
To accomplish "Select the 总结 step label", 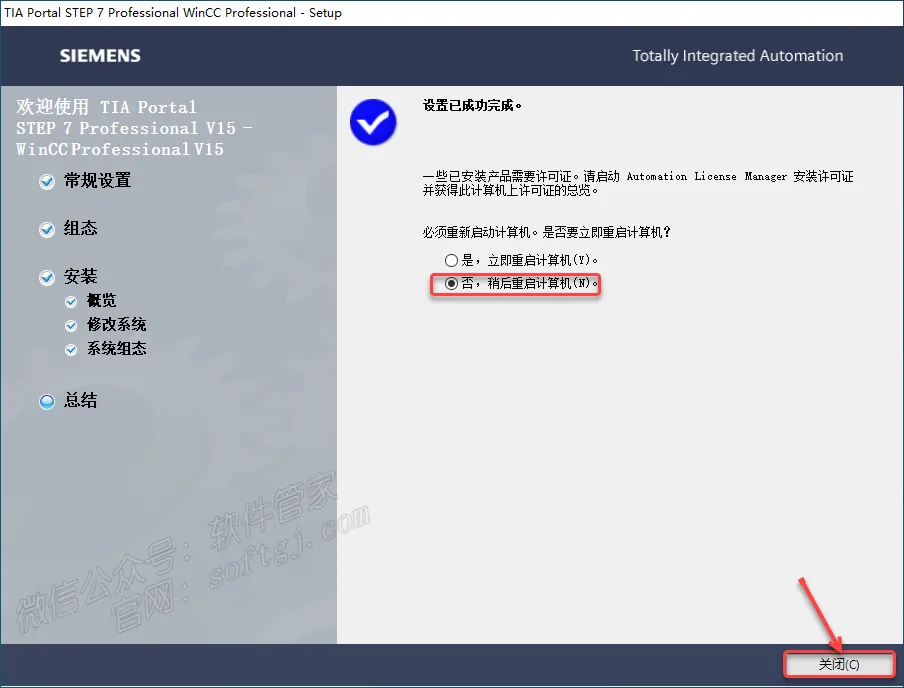I will click(x=80, y=400).
